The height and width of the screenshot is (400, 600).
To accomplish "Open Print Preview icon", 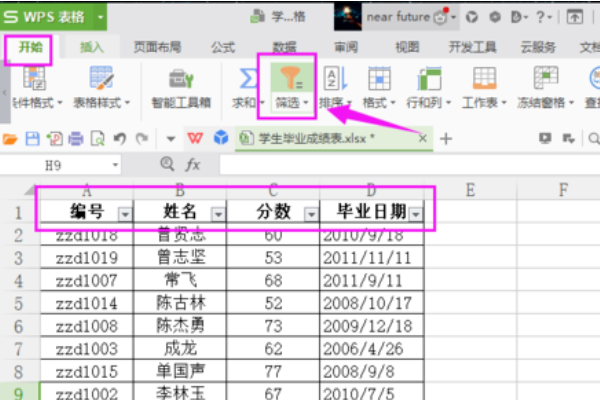I will (x=98, y=139).
